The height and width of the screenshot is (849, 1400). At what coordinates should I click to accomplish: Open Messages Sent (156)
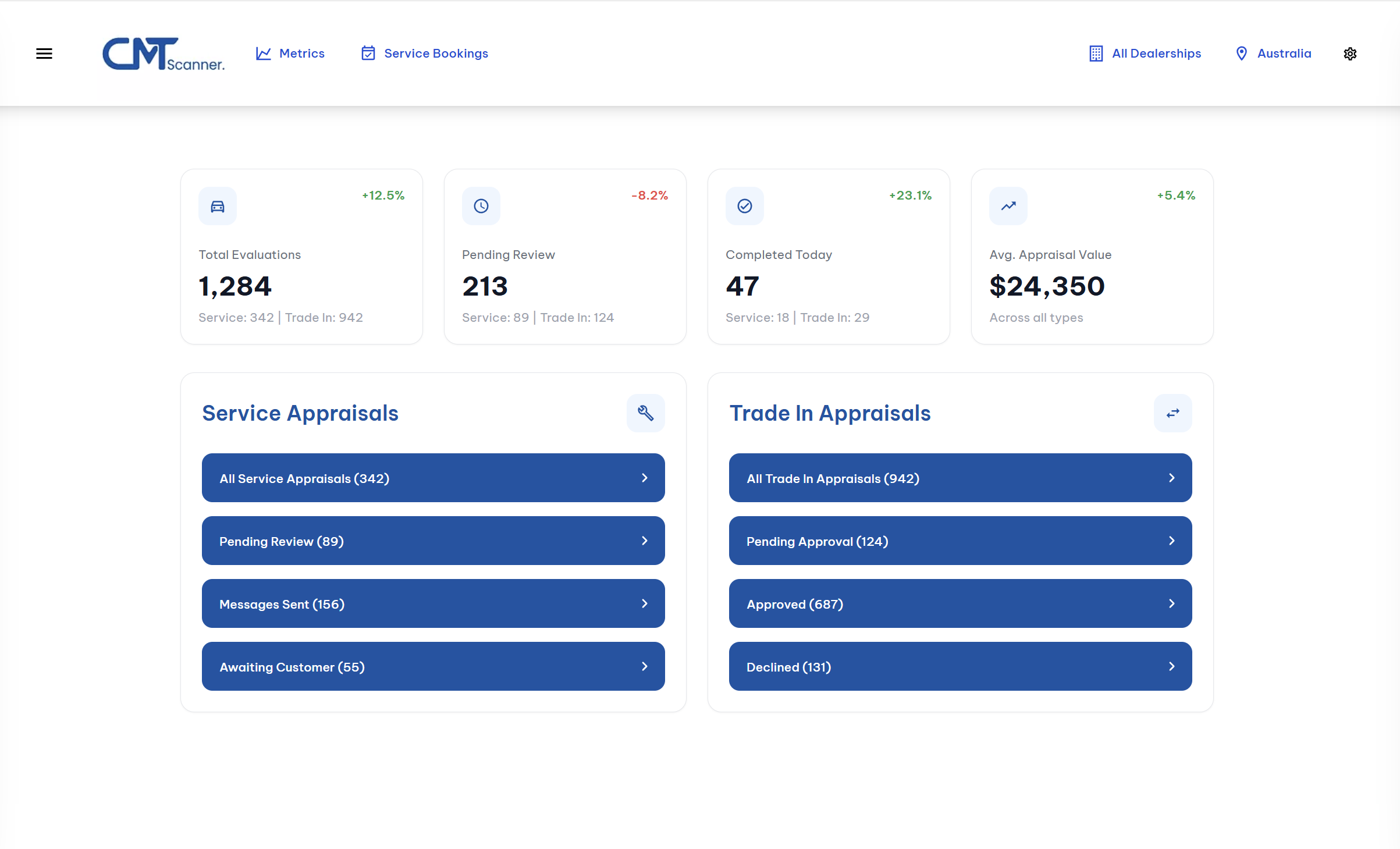click(x=433, y=603)
